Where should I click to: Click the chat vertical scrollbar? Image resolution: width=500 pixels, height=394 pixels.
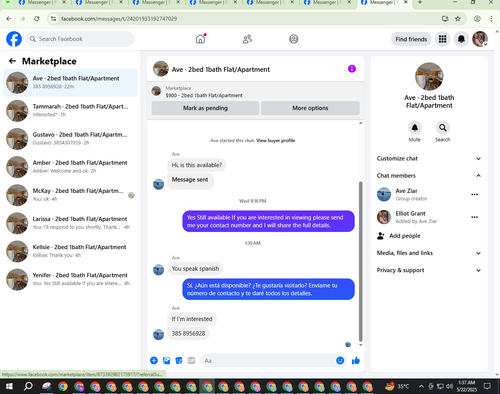pos(360,262)
